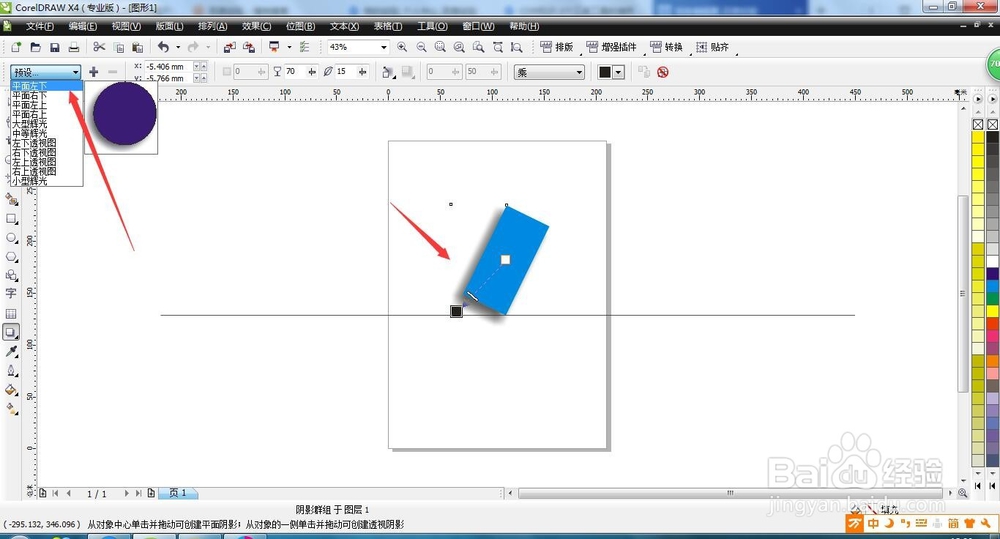Select the Rectangle tool

11,218
